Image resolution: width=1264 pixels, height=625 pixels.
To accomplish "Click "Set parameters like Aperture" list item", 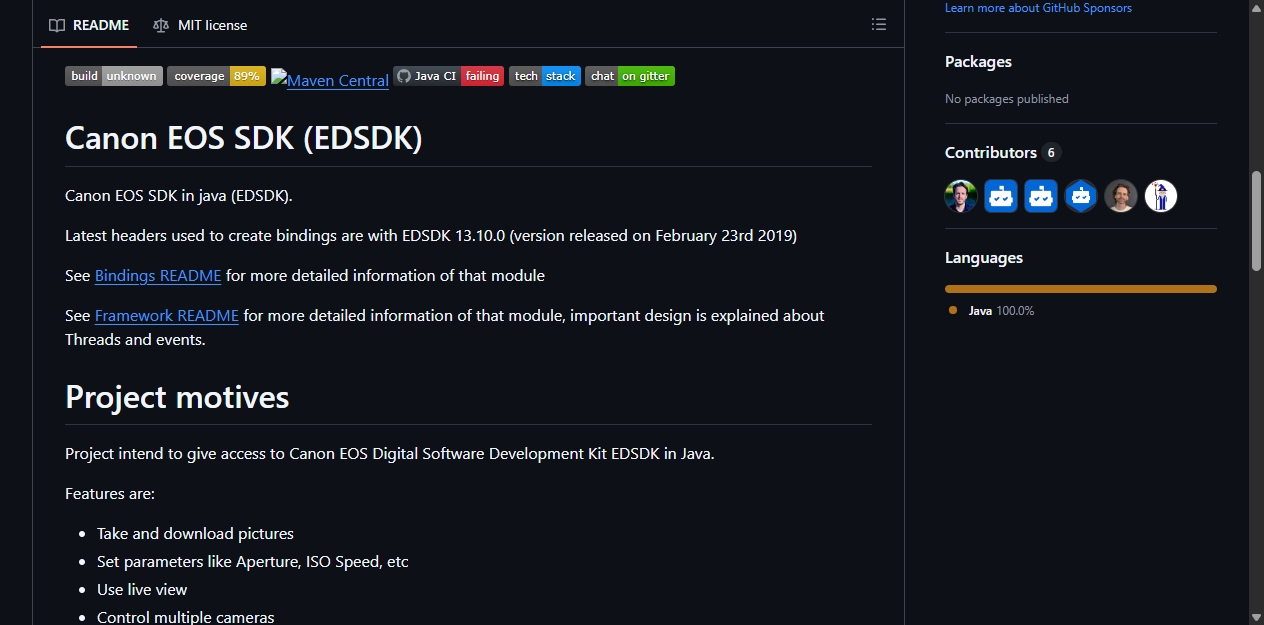I will pyautogui.click(x=253, y=561).
